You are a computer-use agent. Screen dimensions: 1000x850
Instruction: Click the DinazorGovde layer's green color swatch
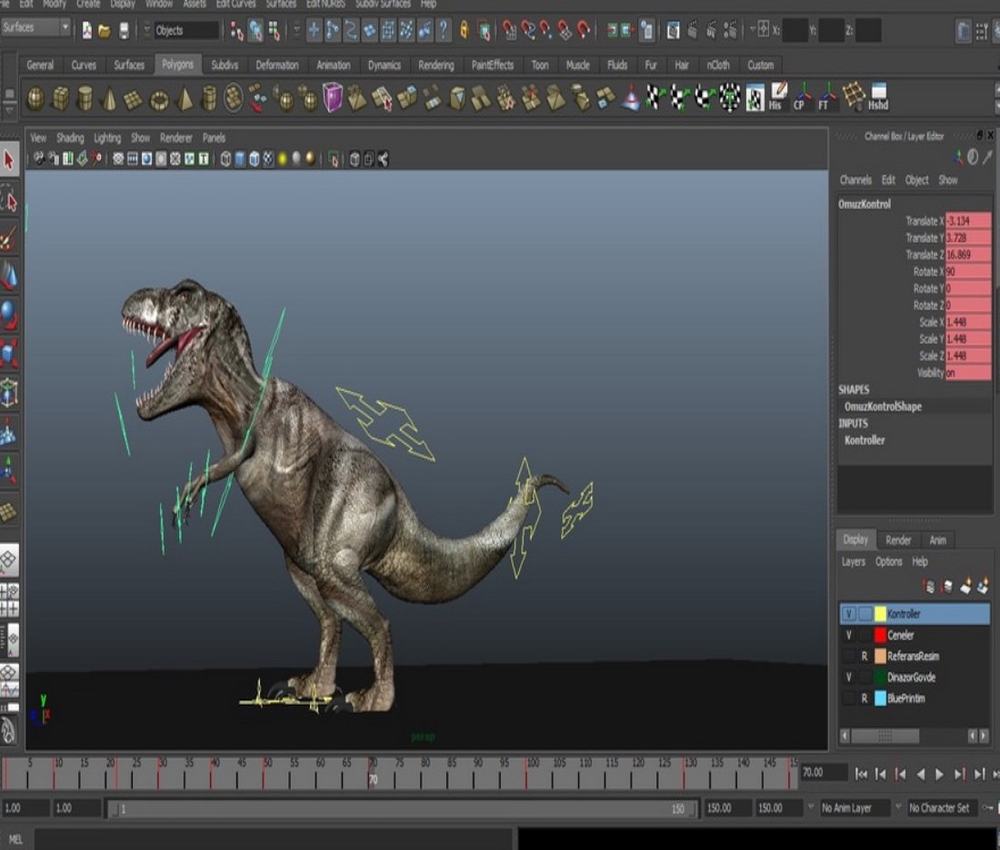(880, 677)
